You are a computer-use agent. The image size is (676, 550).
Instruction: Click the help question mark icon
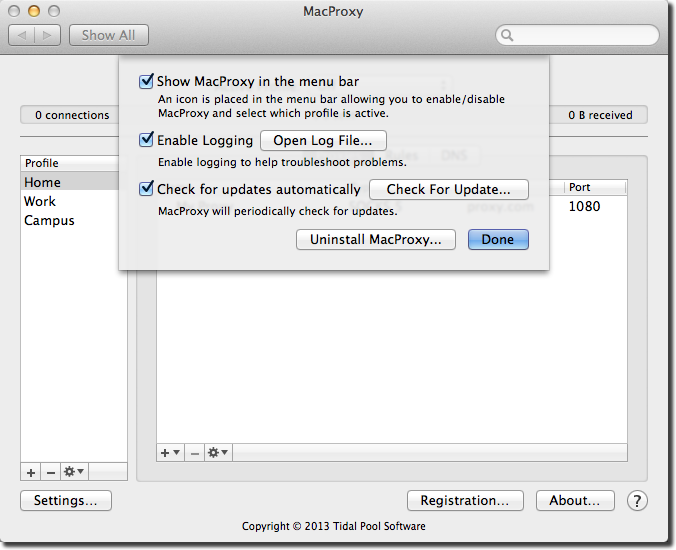click(637, 501)
